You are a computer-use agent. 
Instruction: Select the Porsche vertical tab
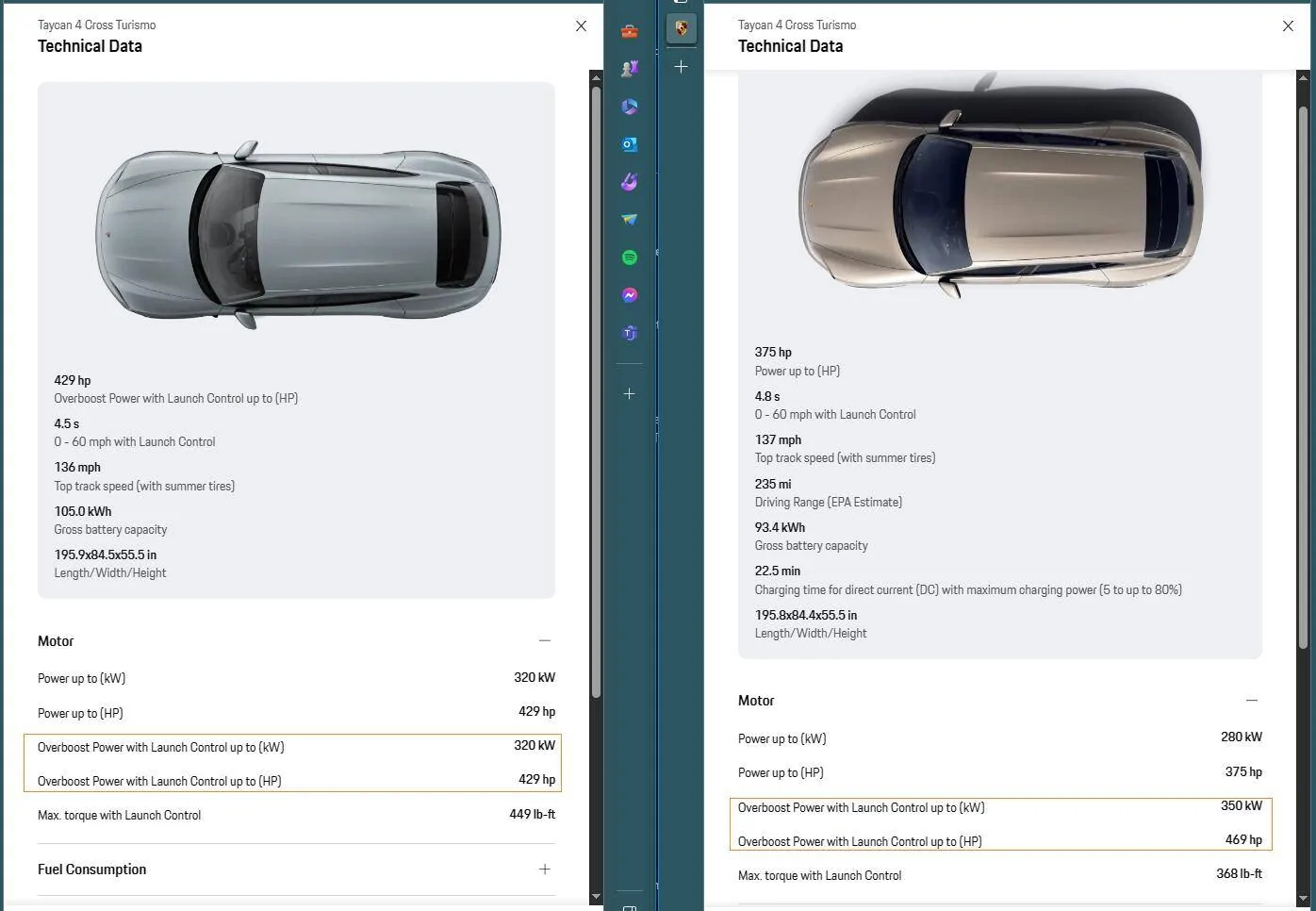pyautogui.click(x=681, y=28)
